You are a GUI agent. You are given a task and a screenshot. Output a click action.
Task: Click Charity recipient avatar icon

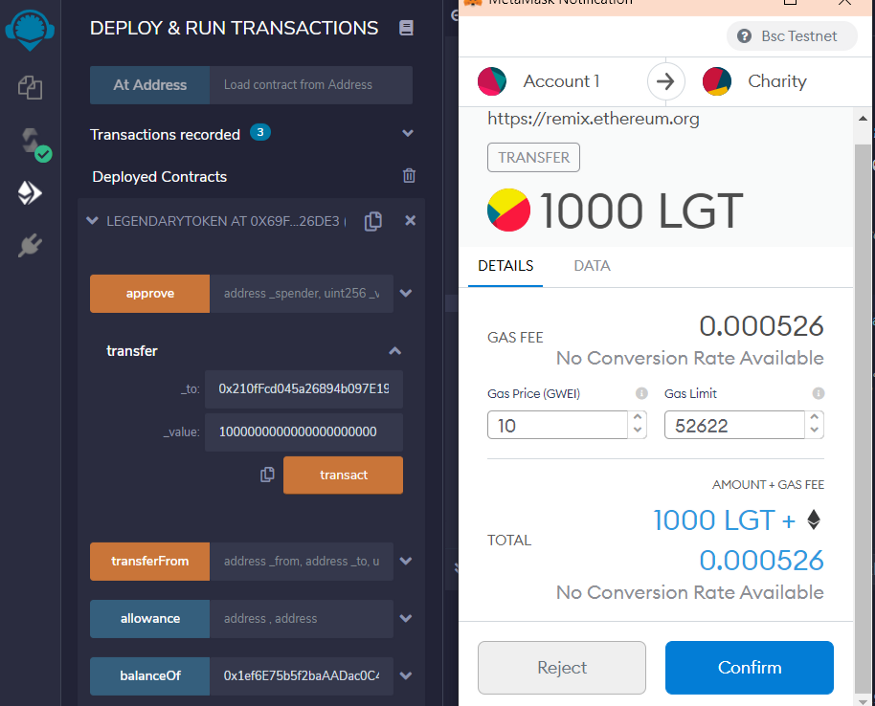pos(717,81)
